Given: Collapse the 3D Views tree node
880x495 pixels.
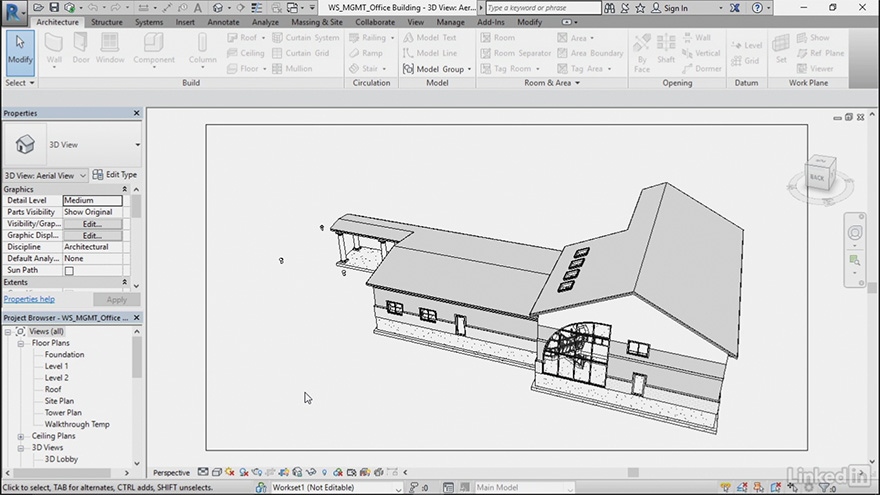Looking at the screenshot, I should tap(21, 448).
